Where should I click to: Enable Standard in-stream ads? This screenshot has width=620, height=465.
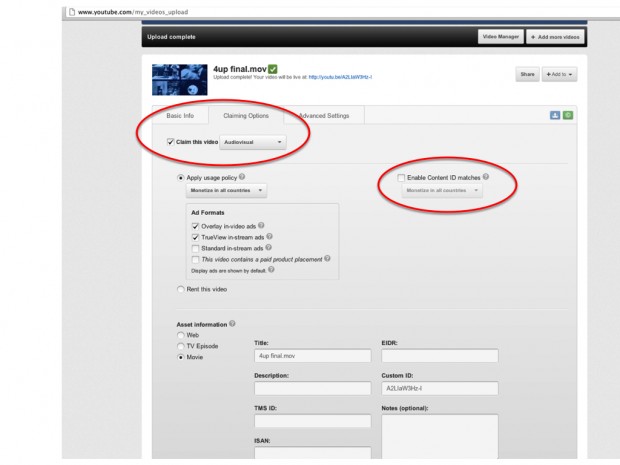point(195,248)
